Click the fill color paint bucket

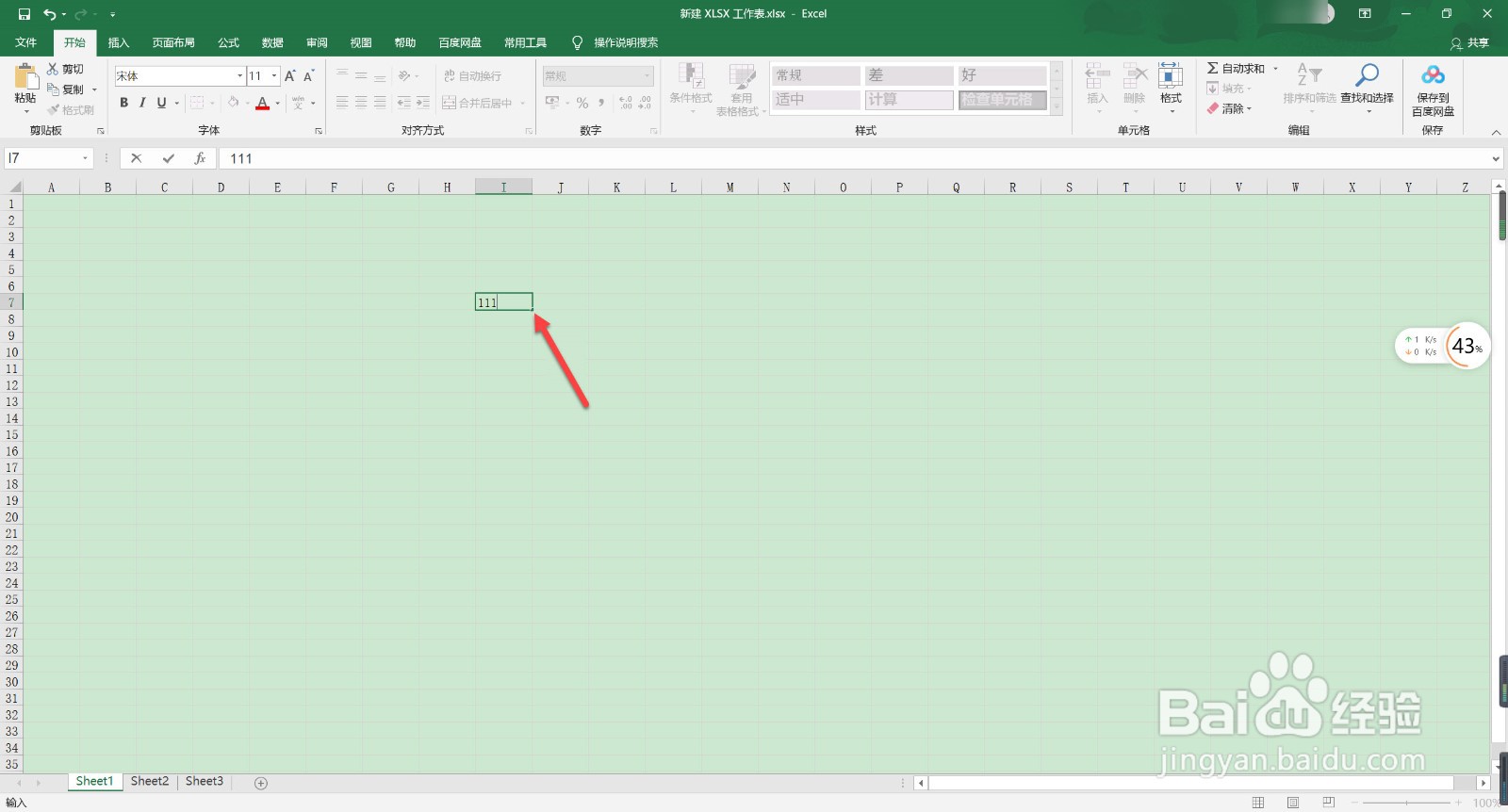click(x=234, y=103)
